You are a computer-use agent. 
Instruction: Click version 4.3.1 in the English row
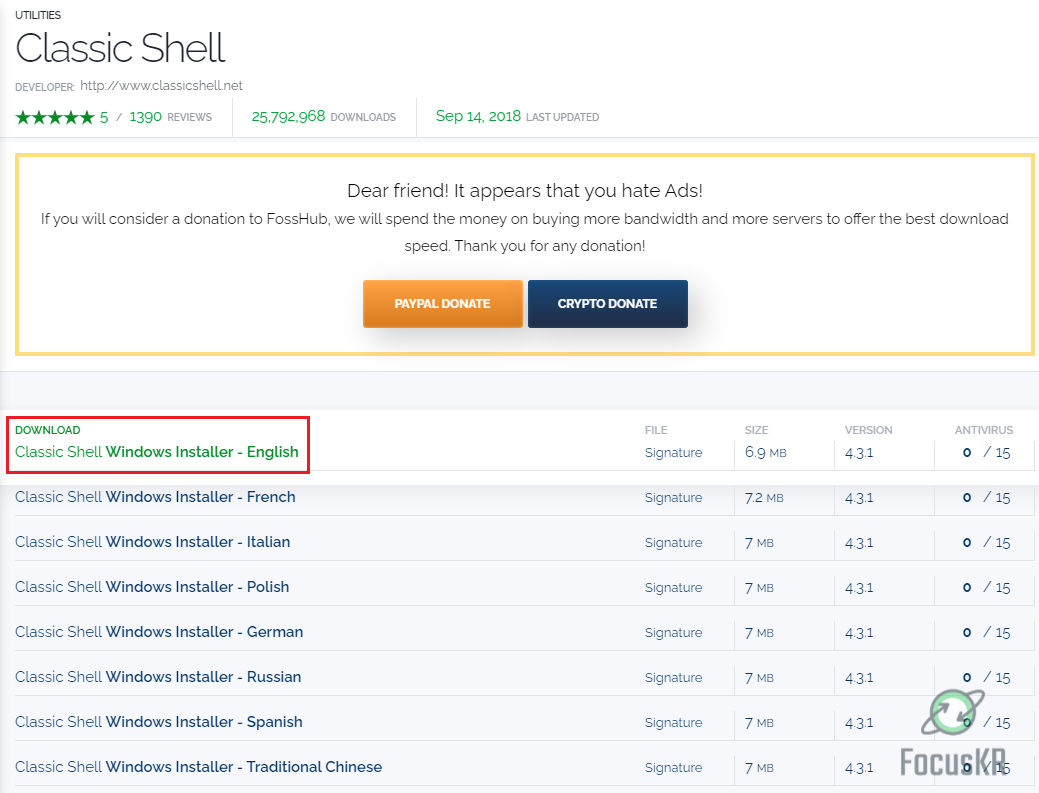pyautogui.click(x=859, y=452)
